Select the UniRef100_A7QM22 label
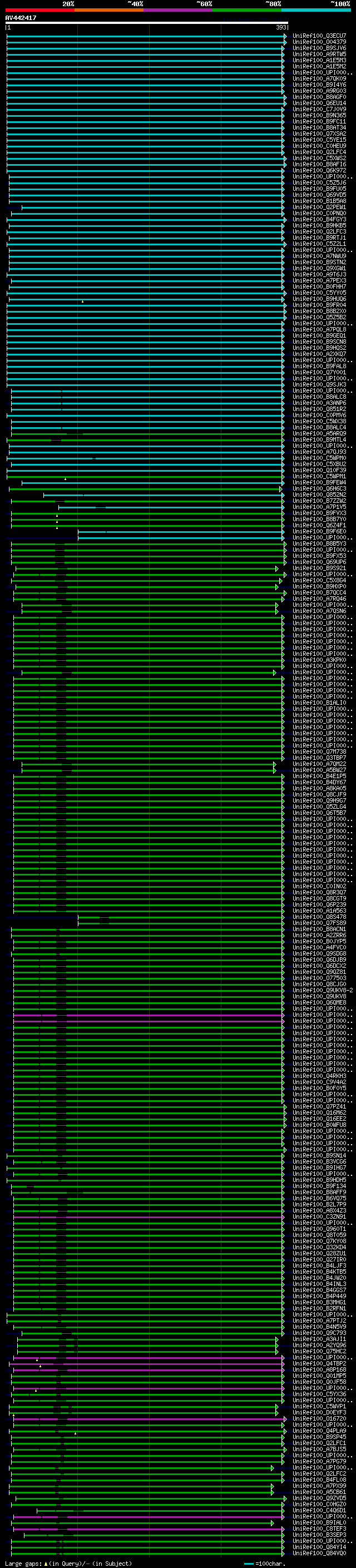Viewport: 356px width, 1568px height. coord(319,764)
